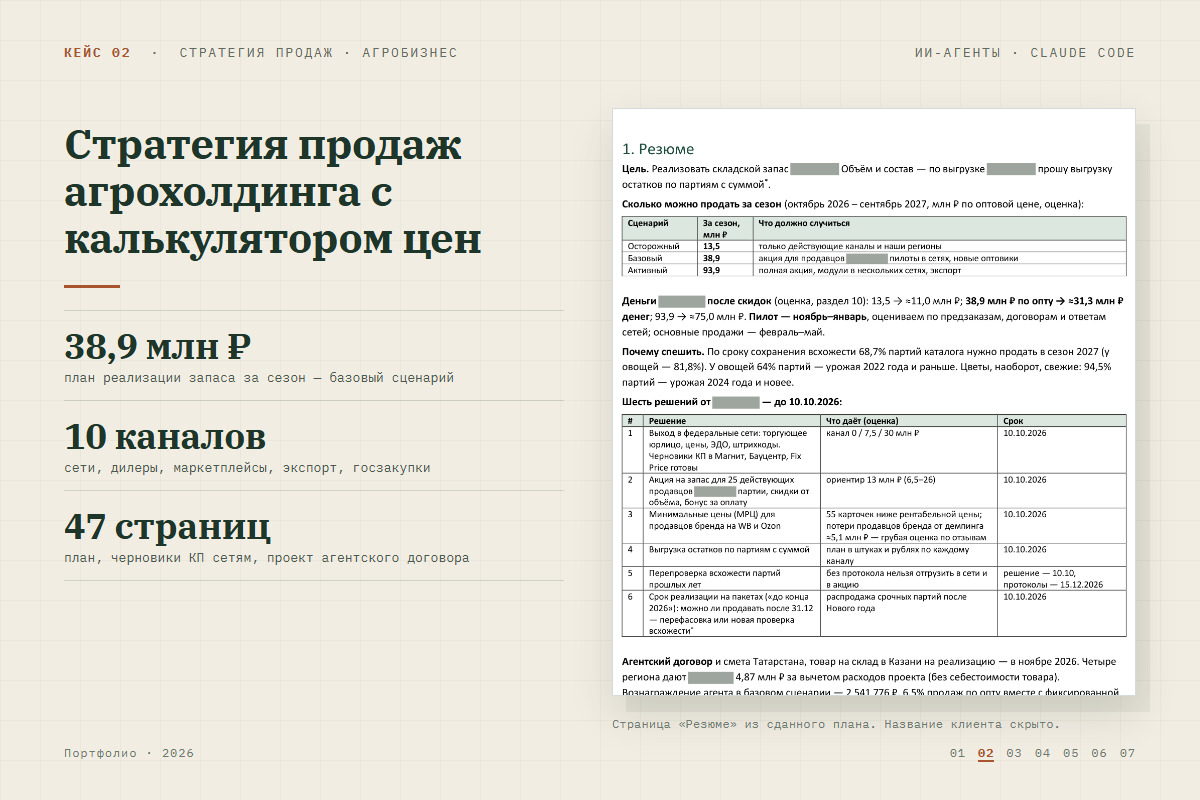
Task: Click decision row "Перепроверка всхожести партий"
Action: (x=874, y=578)
